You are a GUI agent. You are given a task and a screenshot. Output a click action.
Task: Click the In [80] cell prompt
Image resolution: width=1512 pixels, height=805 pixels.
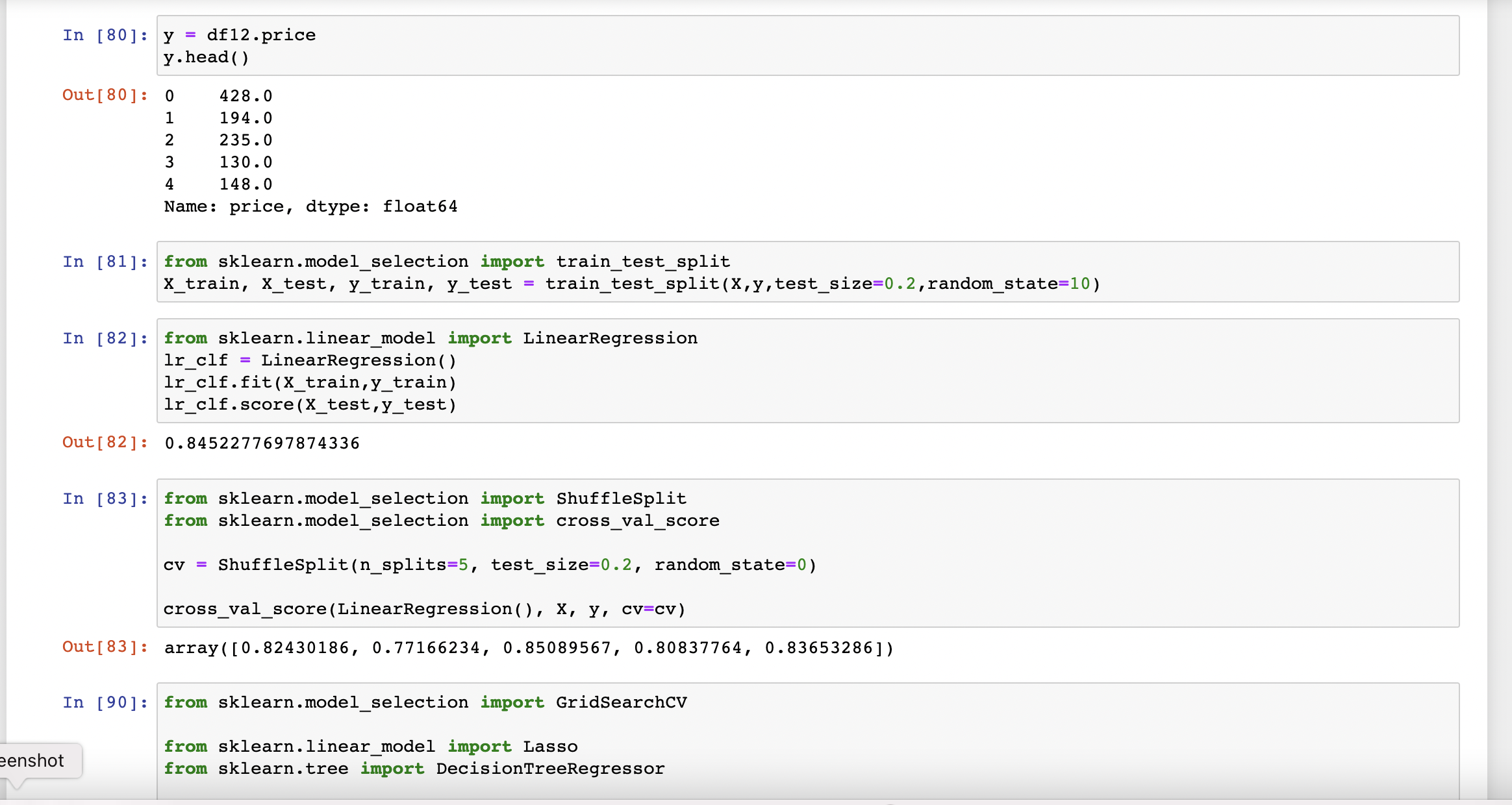click(104, 35)
